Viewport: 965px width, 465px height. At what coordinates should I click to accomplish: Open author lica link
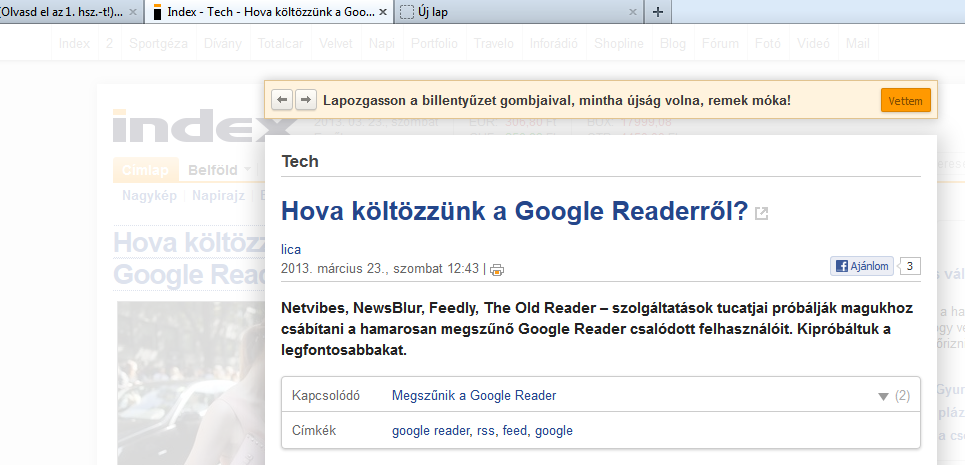(290, 250)
